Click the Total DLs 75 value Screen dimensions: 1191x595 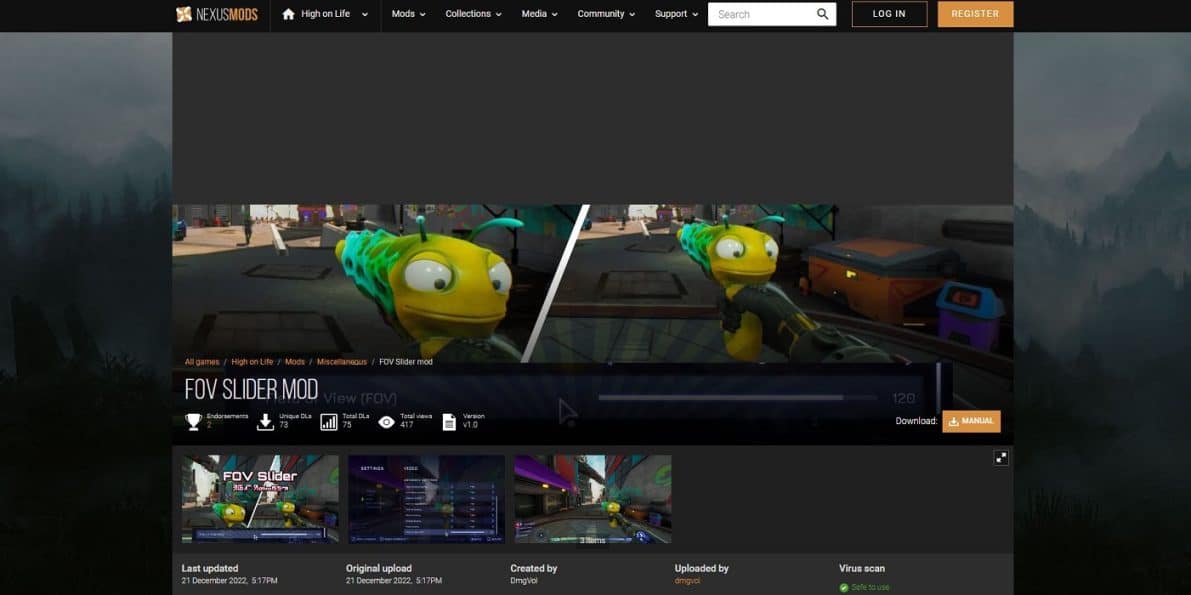pos(346,425)
